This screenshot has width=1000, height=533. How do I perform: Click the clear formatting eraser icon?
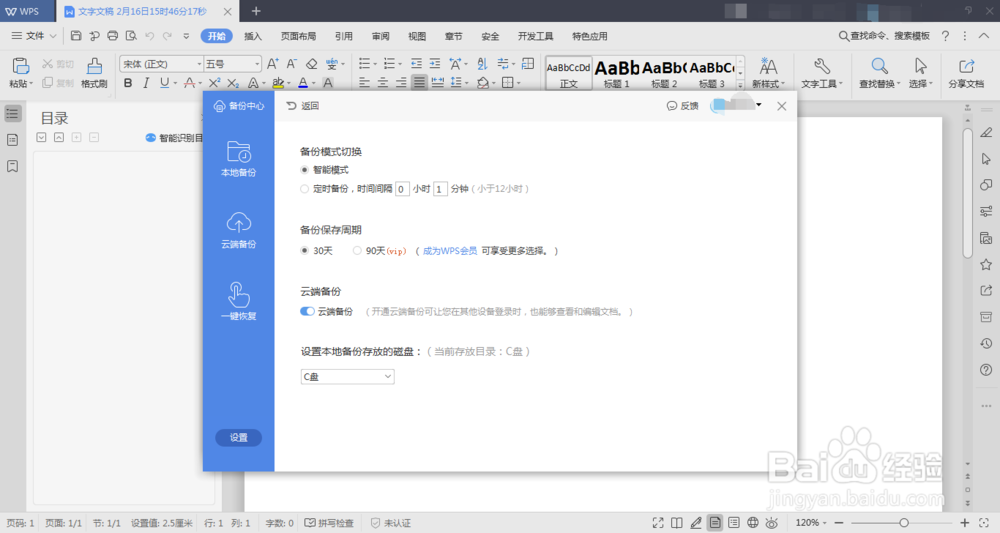311,64
